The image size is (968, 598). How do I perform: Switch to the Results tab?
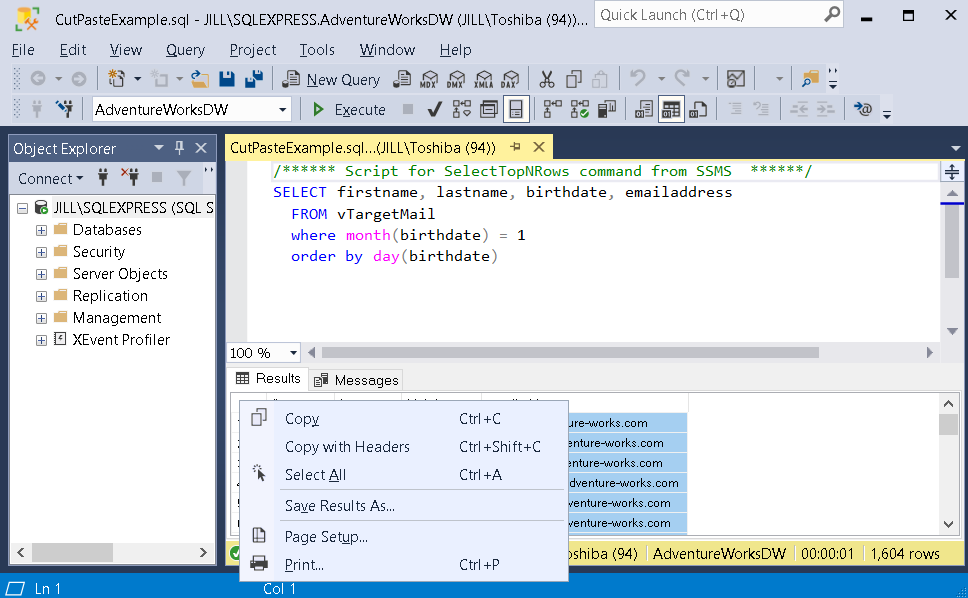[x=269, y=378]
